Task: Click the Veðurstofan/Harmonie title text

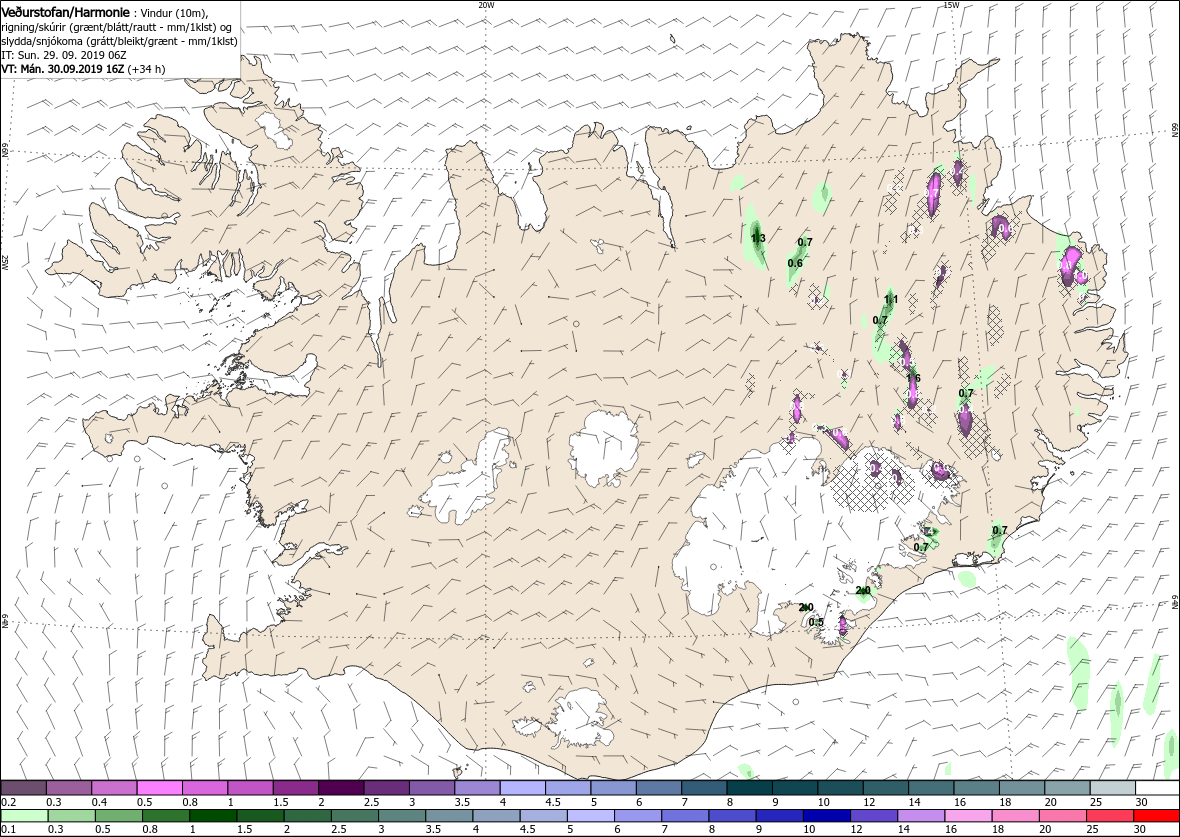Action: [x=66, y=13]
